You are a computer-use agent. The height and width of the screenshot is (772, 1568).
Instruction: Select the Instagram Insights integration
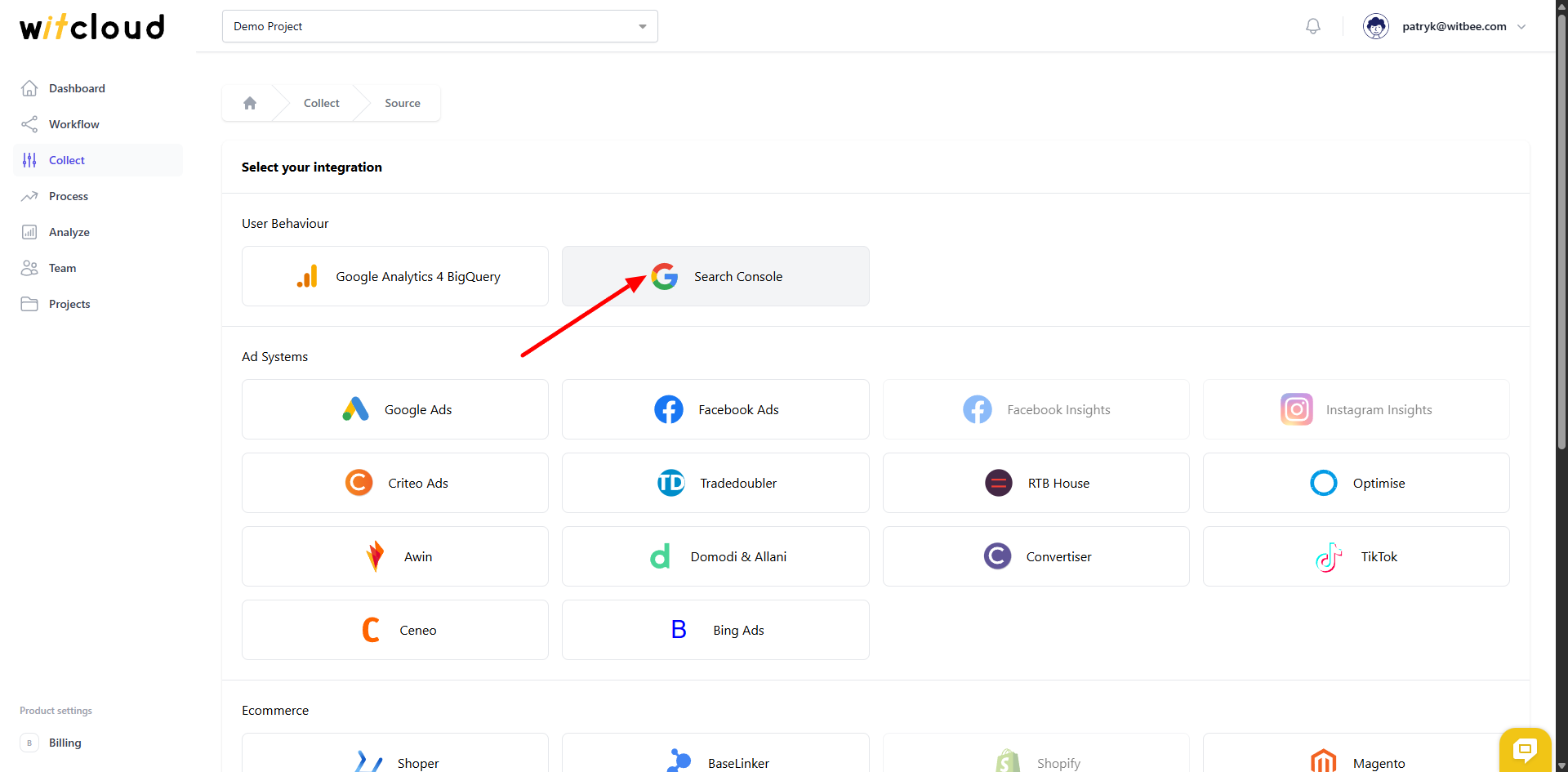1356,409
